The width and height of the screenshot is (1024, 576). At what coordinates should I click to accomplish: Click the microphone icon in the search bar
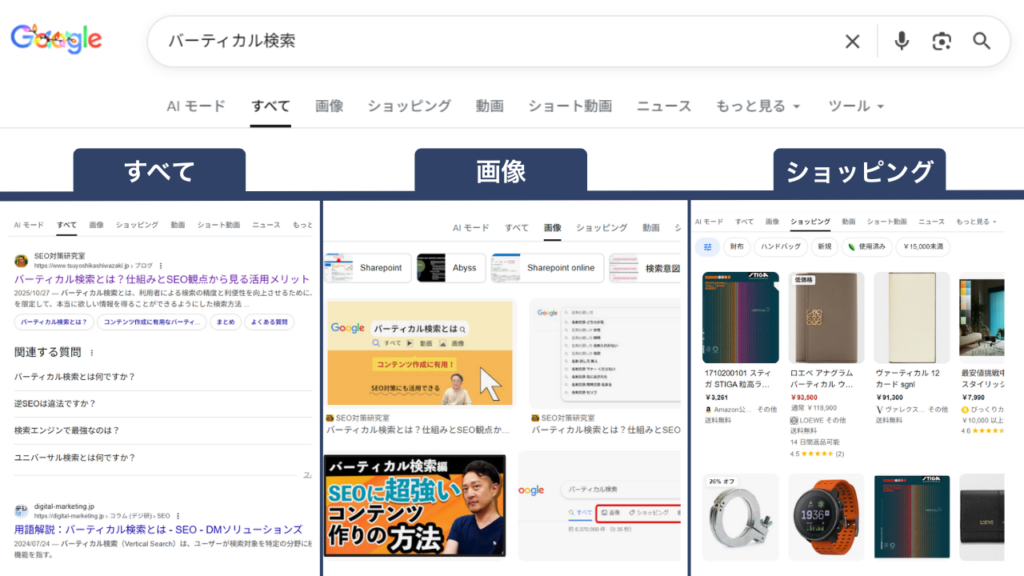coord(901,41)
